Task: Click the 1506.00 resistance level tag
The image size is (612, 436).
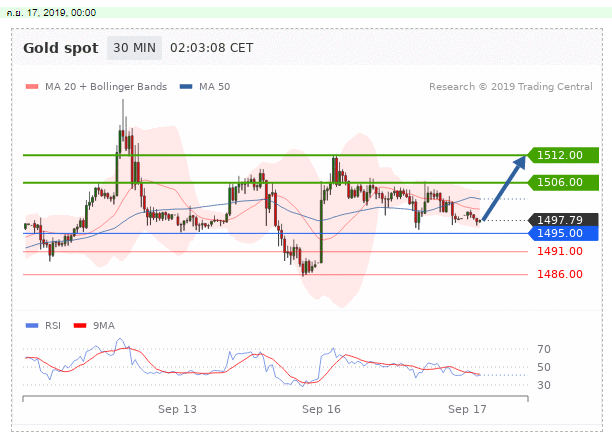Action: [x=563, y=182]
